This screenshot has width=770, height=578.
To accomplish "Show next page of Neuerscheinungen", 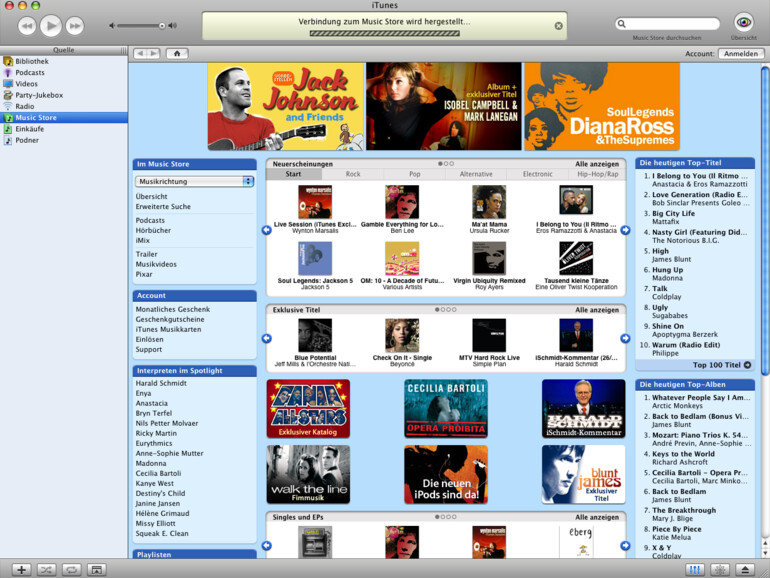I will tap(625, 230).
